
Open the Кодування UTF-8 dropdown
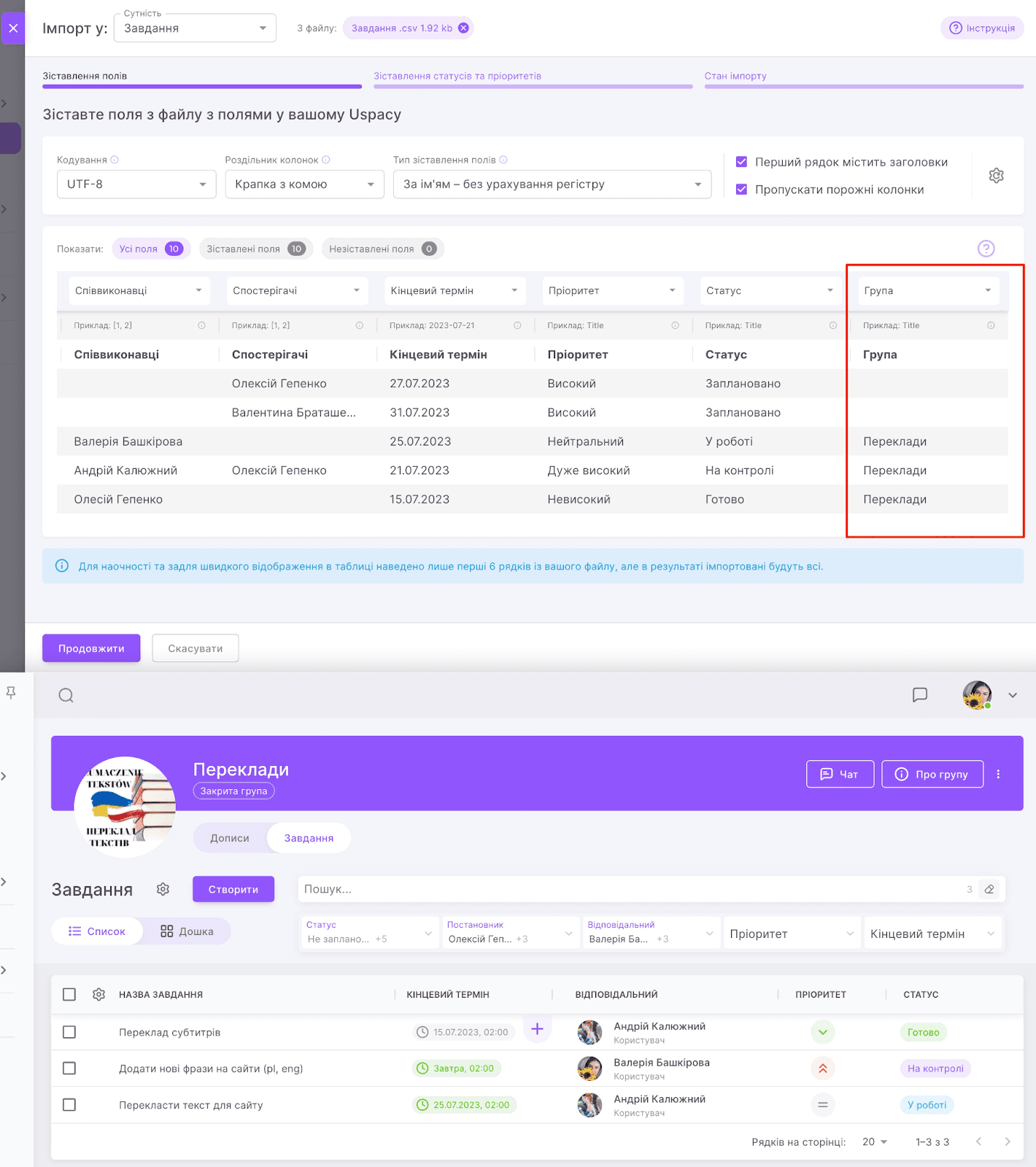[136, 185]
